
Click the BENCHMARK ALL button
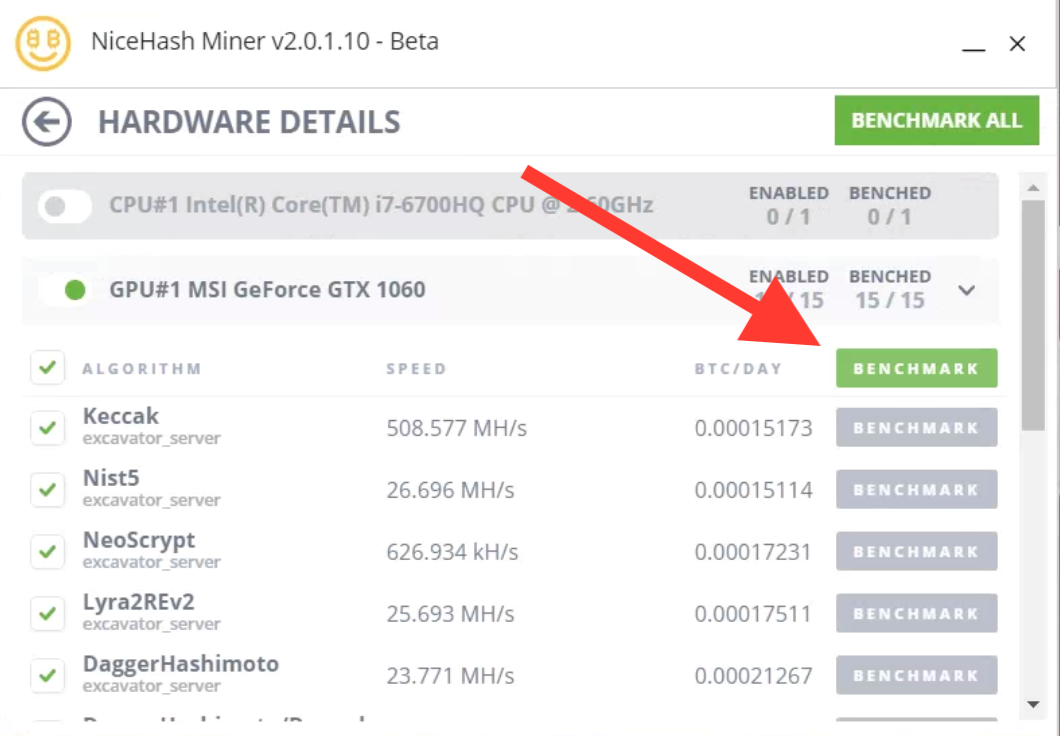tap(936, 120)
